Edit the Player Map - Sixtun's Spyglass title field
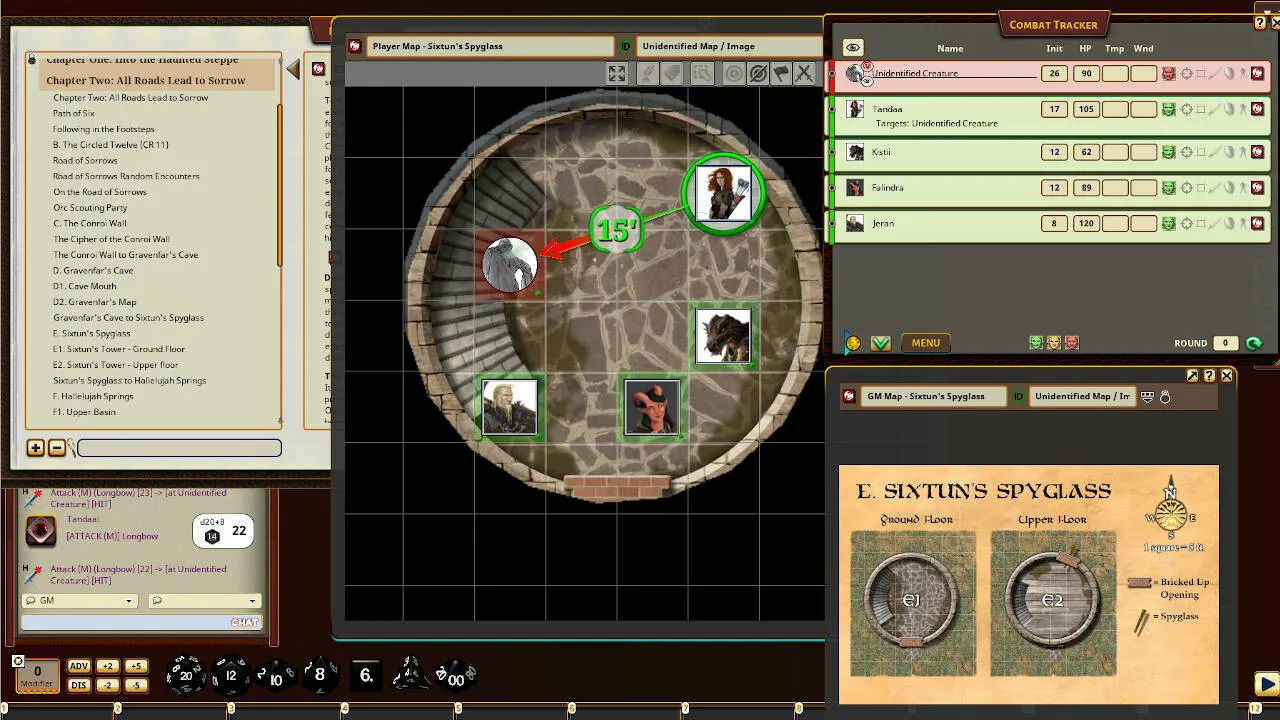The width and height of the screenshot is (1280, 720). click(489, 46)
